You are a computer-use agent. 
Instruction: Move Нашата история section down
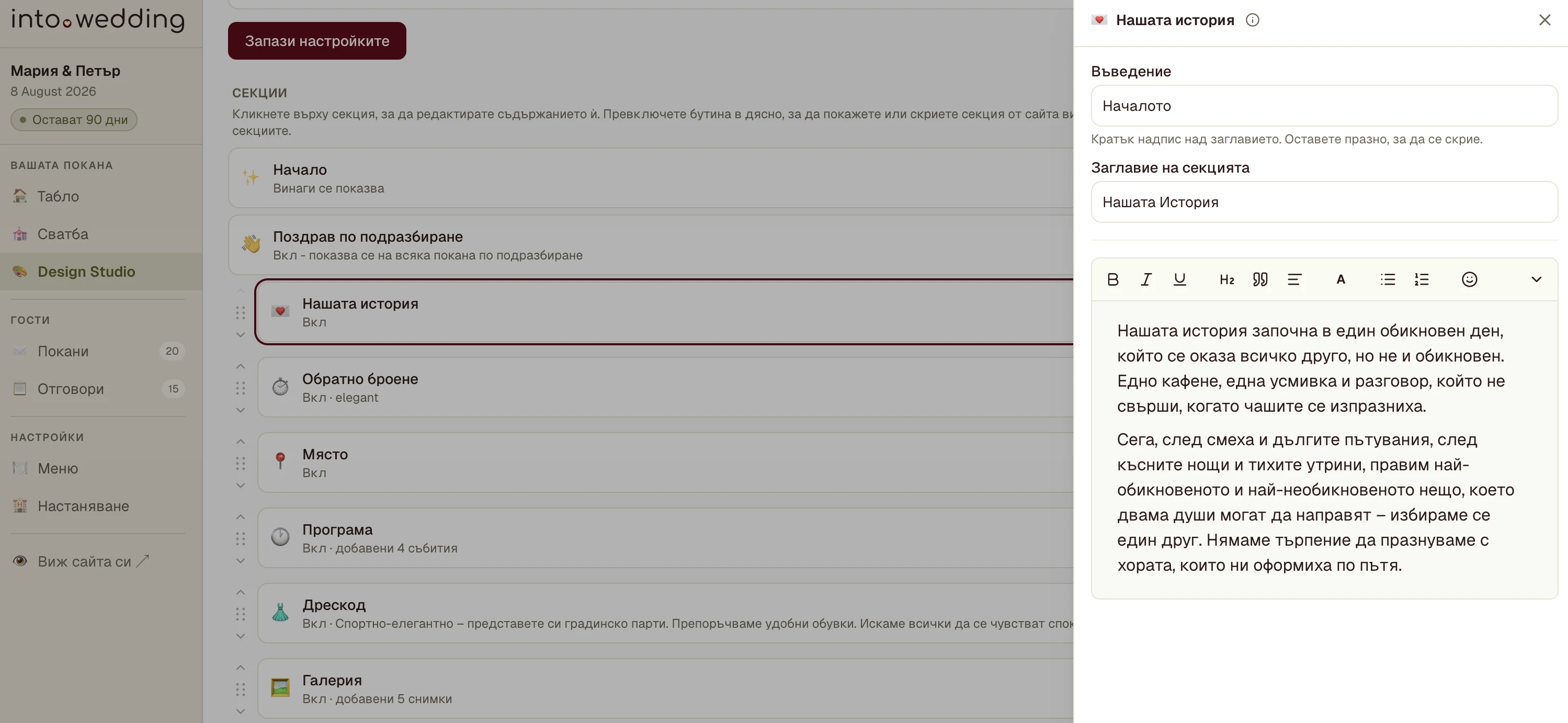pyautogui.click(x=241, y=335)
